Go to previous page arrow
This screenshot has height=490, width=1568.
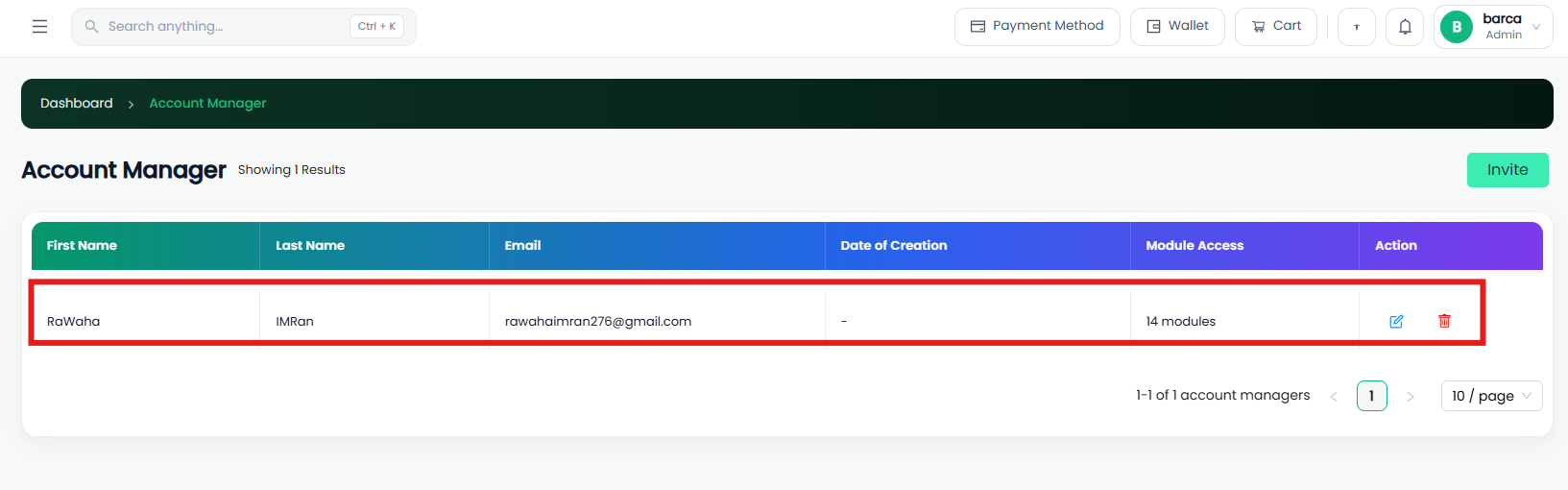pyautogui.click(x=1334, y=396)
